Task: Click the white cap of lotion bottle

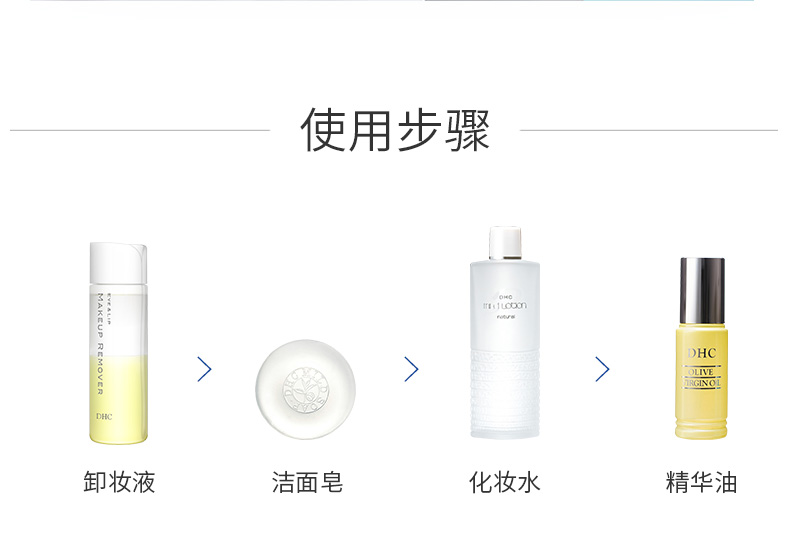Action: click(505, 242)
